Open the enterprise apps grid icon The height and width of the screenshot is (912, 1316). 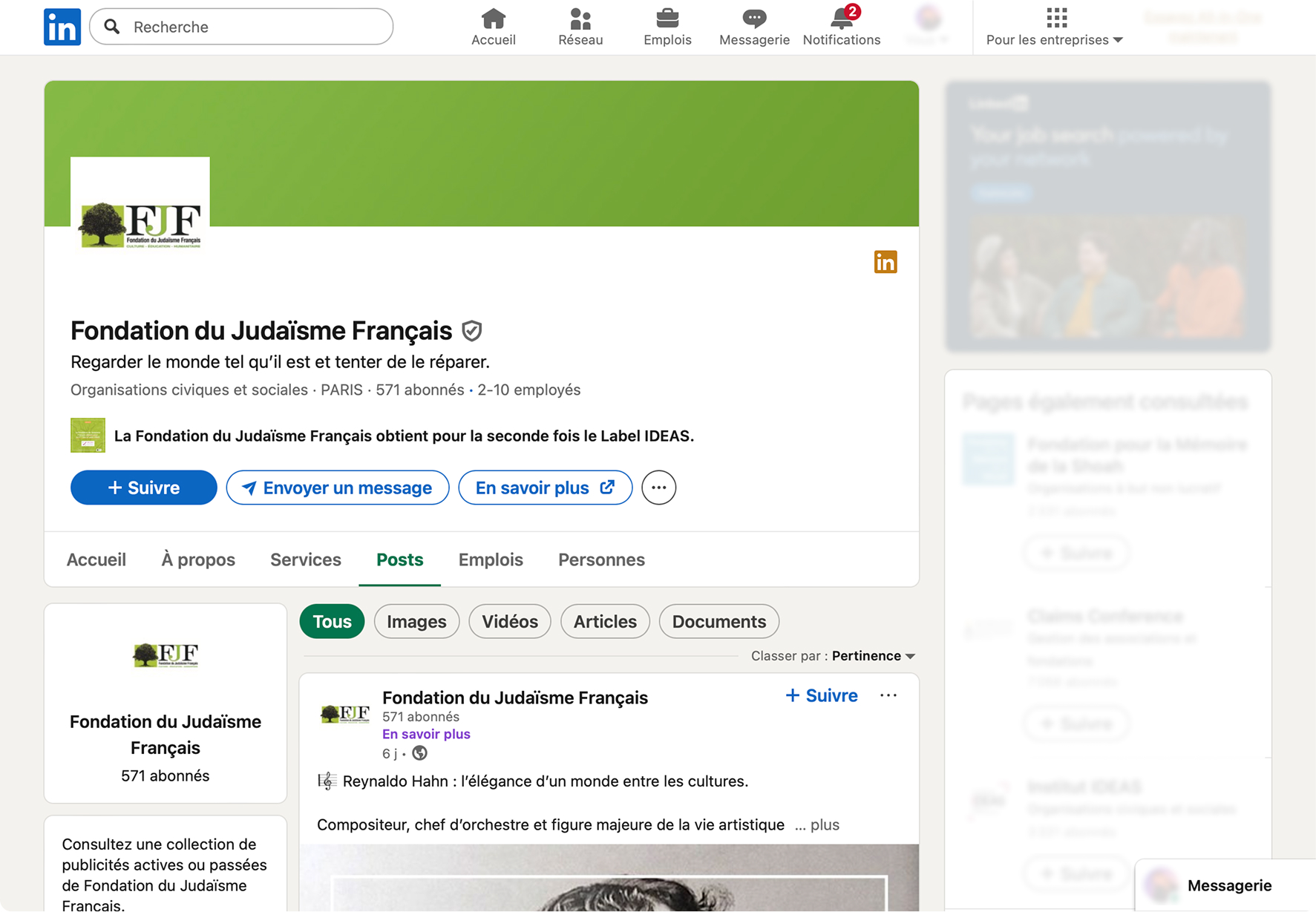point(1056,17)
